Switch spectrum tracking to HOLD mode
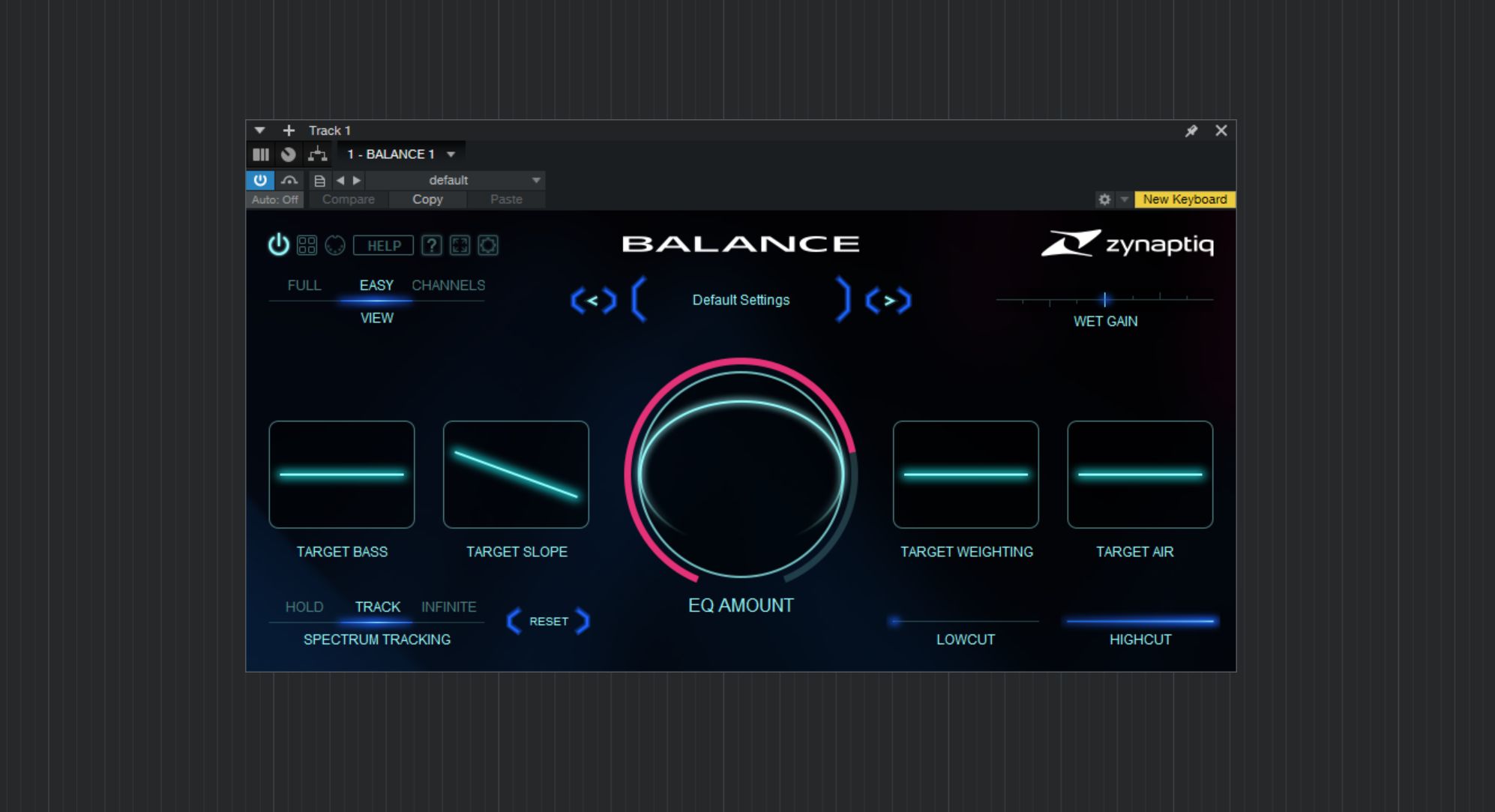 pyautogui.click(x=303, y=607)
